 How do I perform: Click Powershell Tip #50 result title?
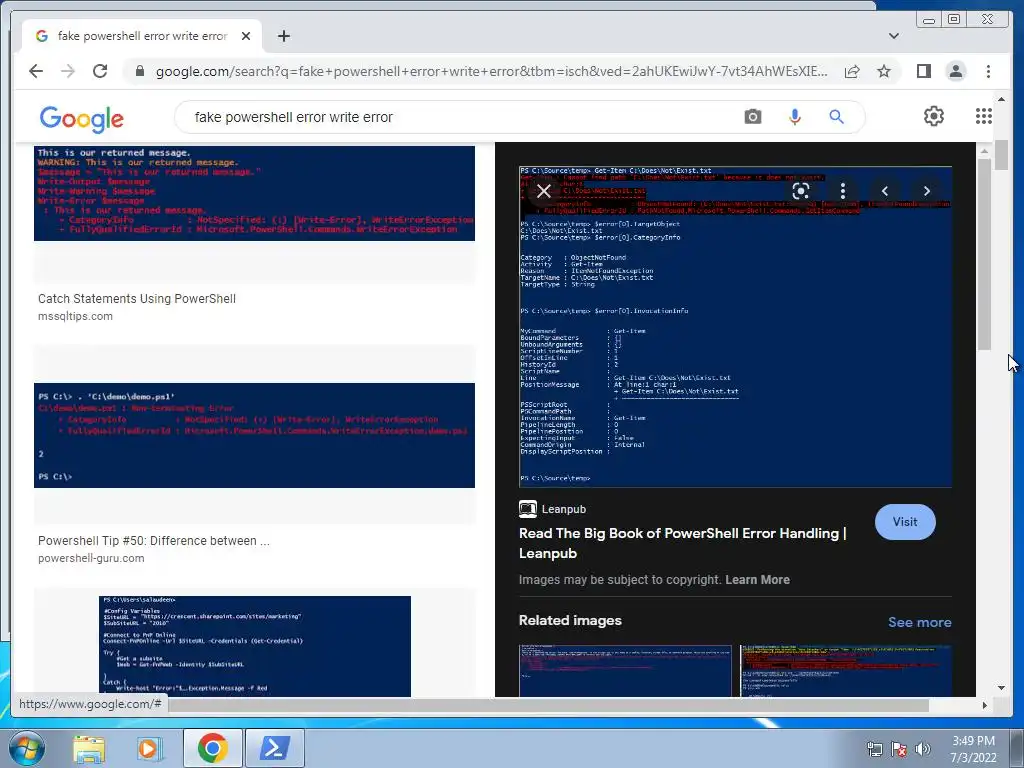(x=153, y=541)
